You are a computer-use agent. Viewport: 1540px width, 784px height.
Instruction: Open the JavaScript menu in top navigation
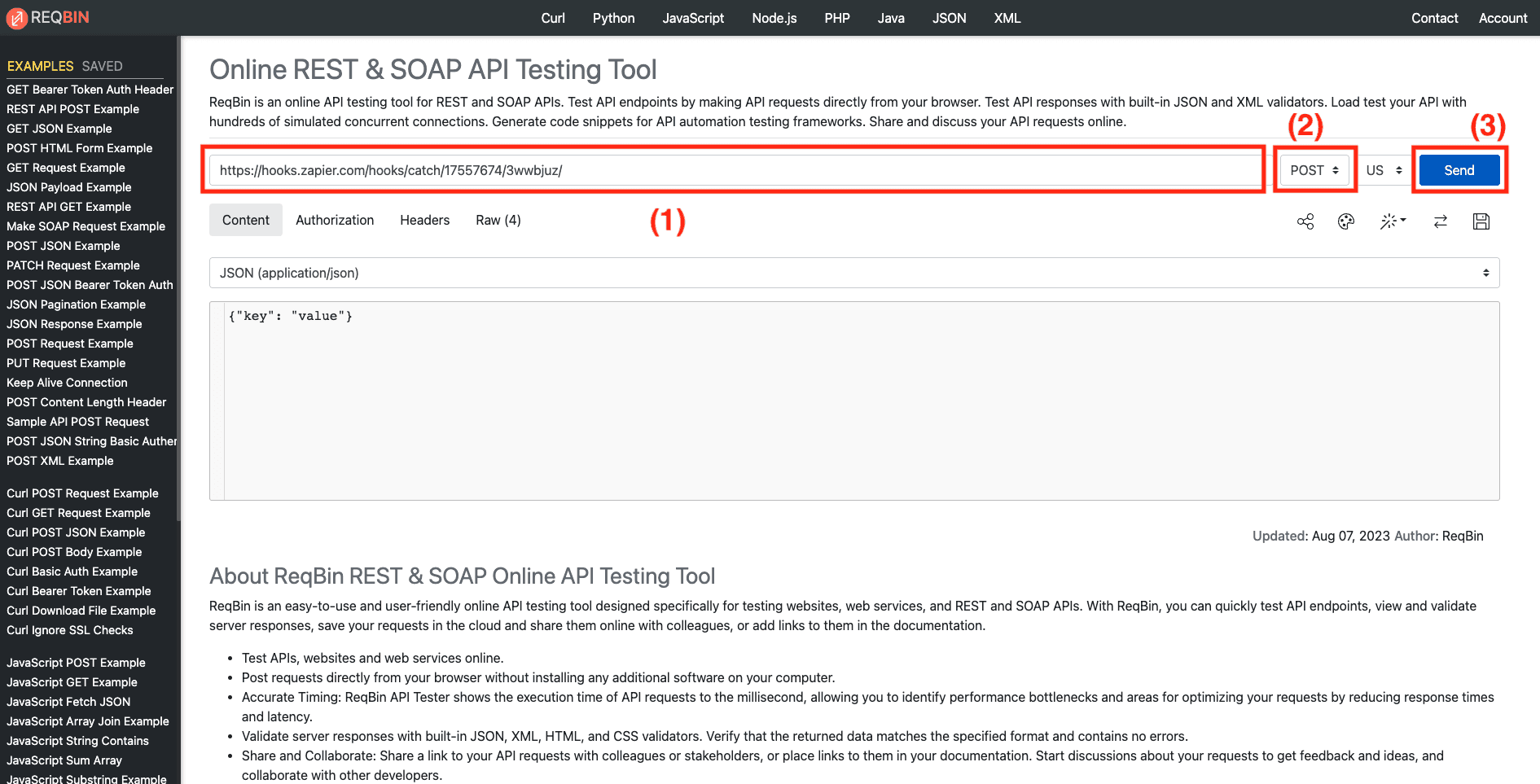(693, 18)
